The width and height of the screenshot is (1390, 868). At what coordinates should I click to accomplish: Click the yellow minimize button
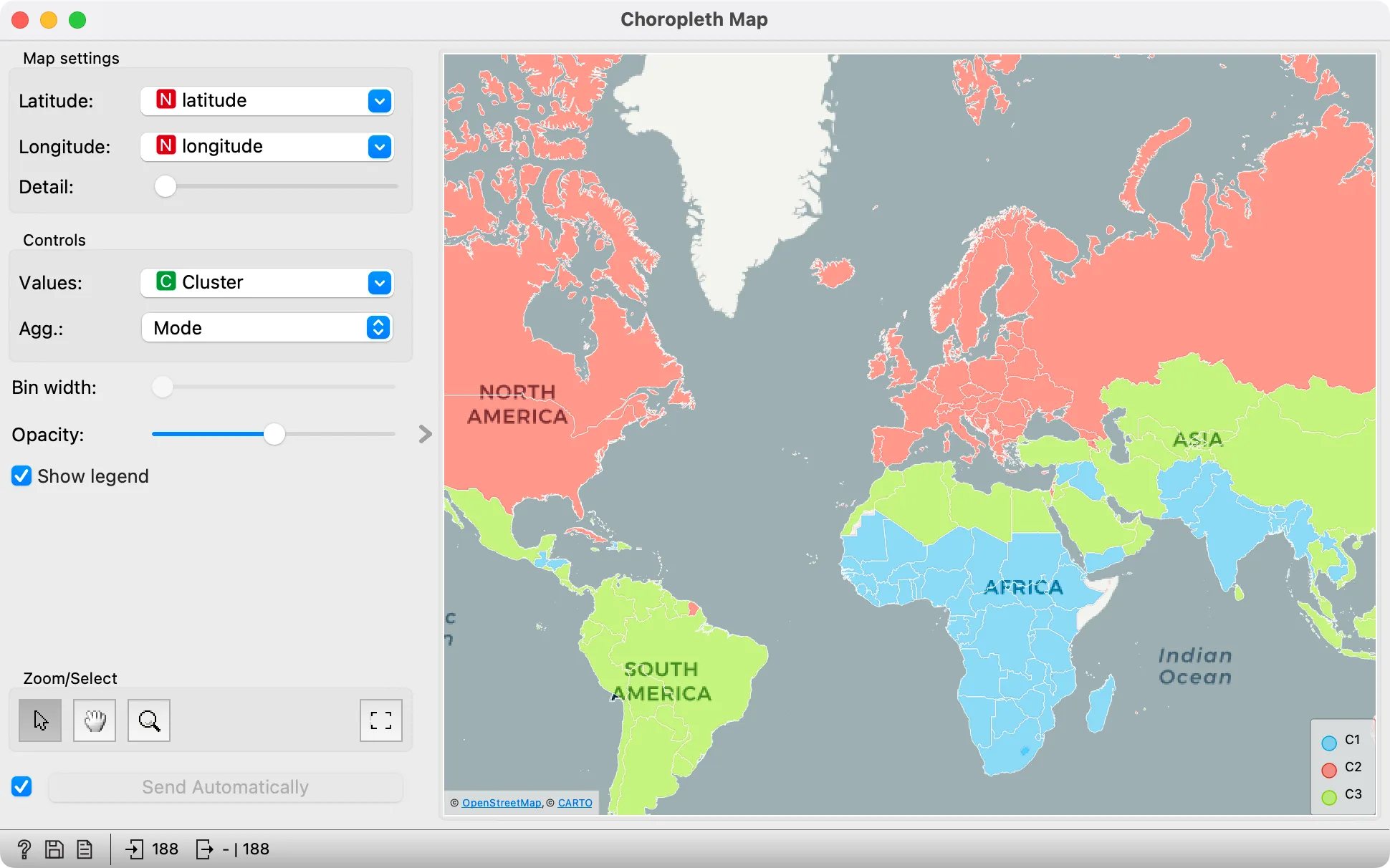coord(49,20)
